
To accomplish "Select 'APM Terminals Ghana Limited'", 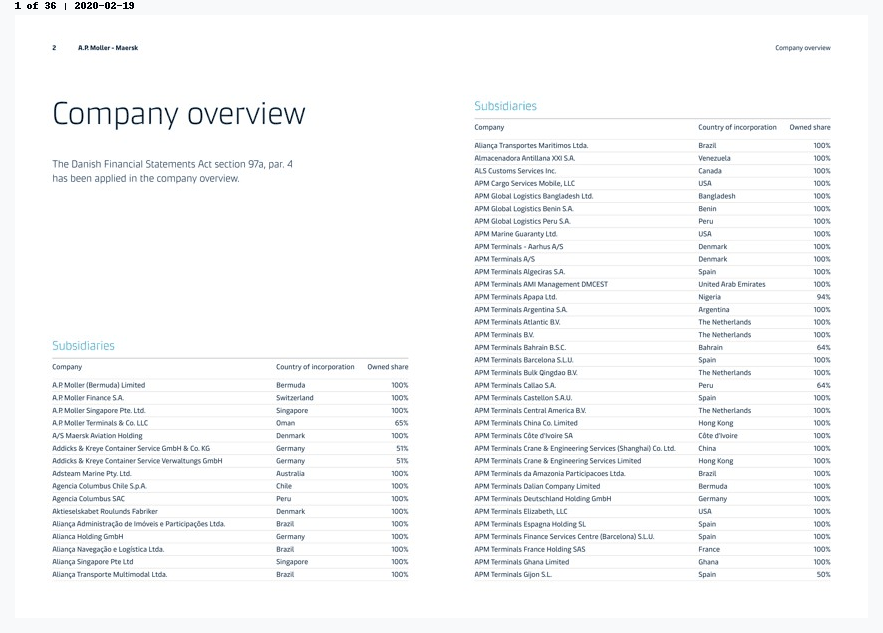I will [x=521, y=561].
